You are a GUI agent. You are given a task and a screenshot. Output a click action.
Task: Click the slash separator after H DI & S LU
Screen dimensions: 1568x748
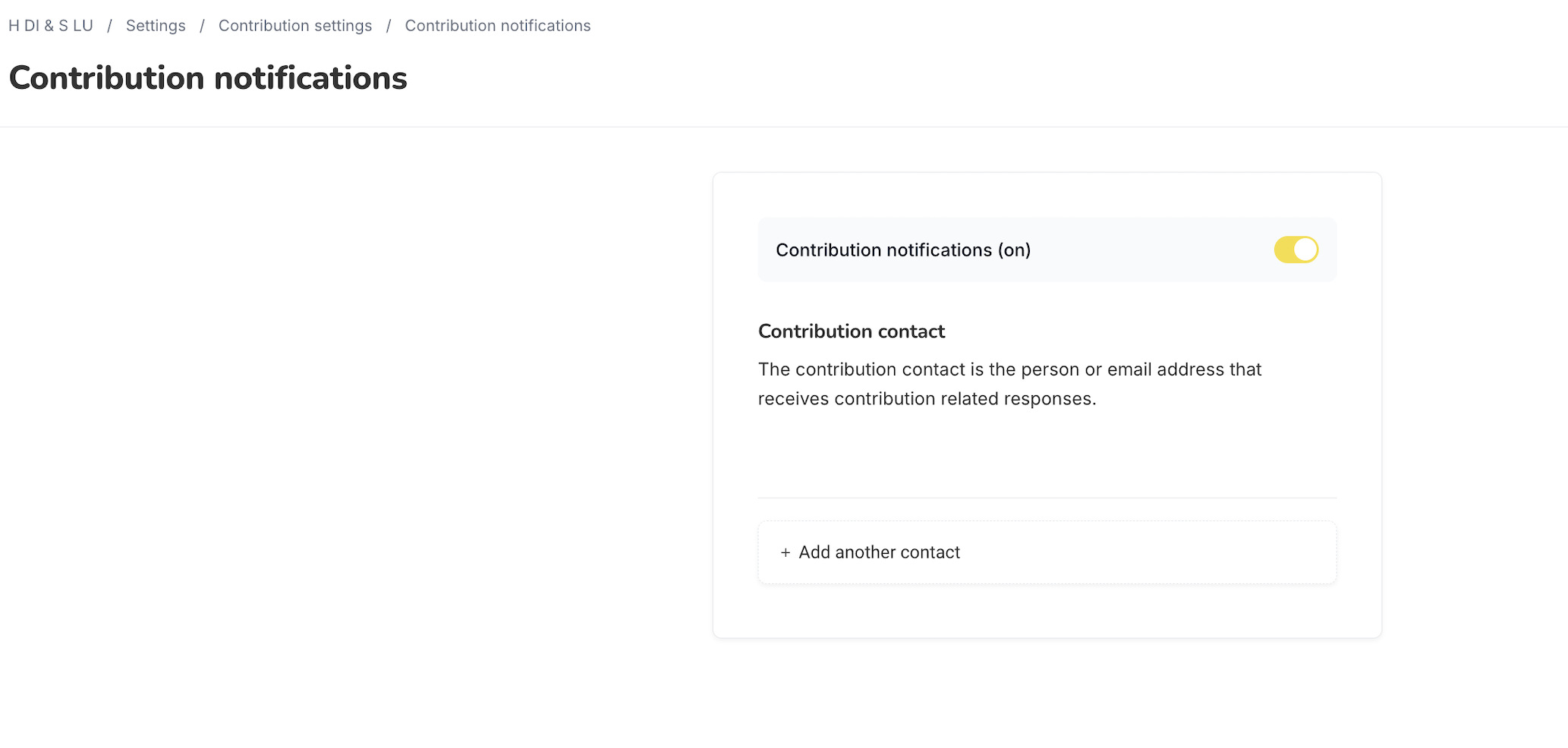point(109,26)
